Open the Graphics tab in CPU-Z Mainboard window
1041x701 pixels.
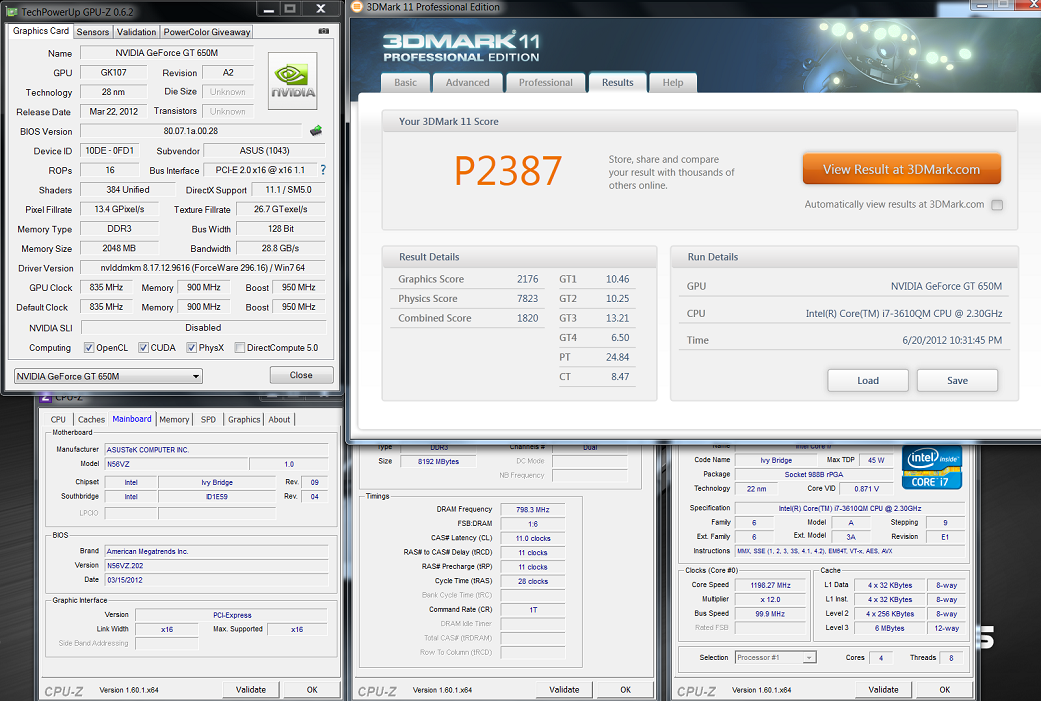pos(244,420)
